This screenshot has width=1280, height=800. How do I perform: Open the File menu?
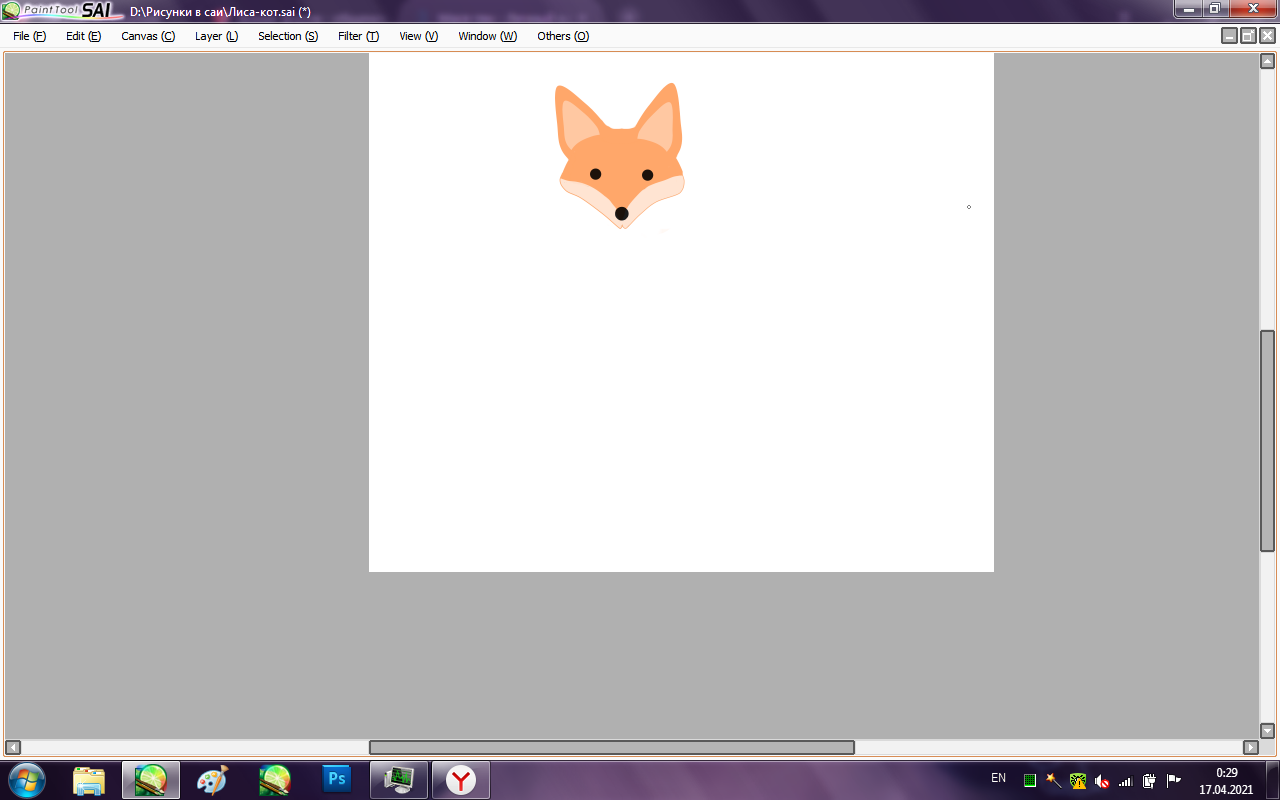click(29, 36)
